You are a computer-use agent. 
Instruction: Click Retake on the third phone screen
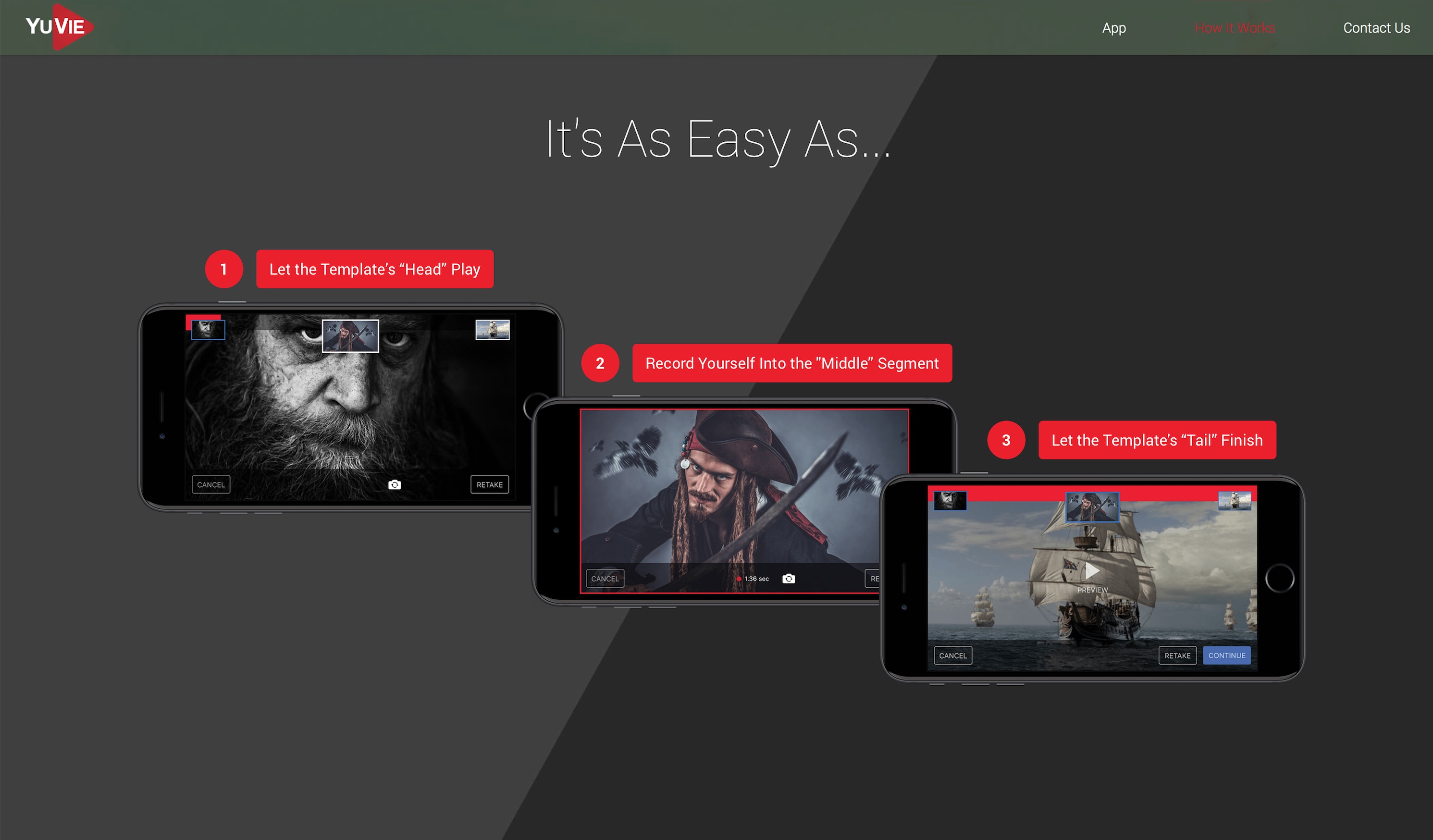coord(1178,656)
